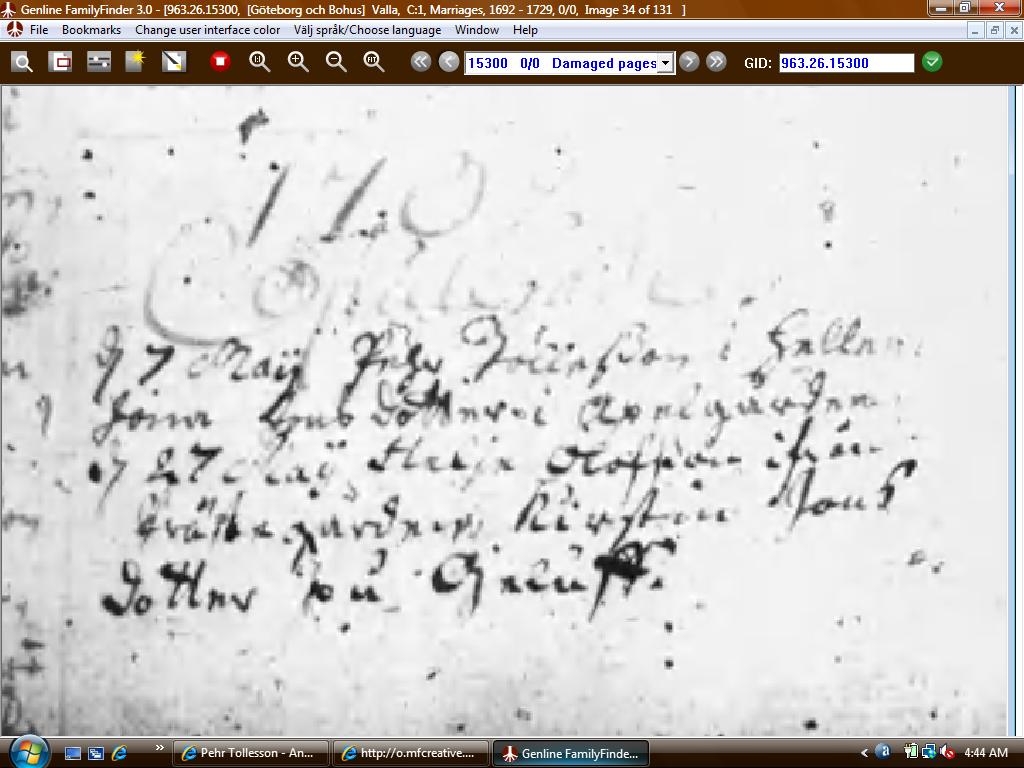This screenshot has width=1024, height=768.
Task: Launch Internet Explorer from quick launch
Action: [x=120, y=754]
